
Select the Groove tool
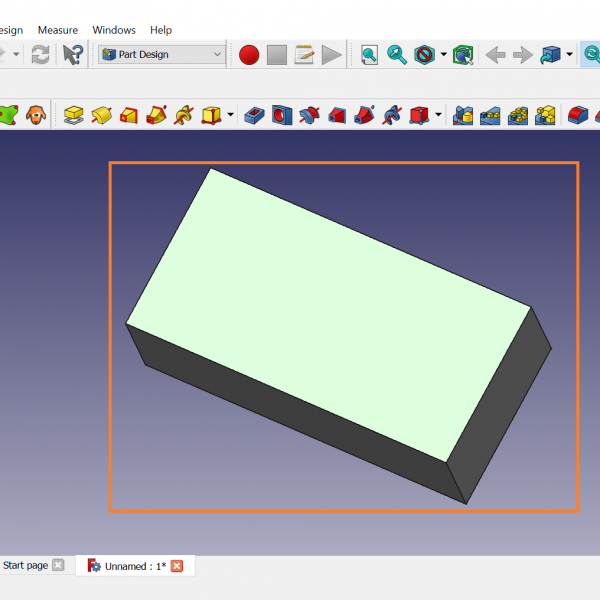tap(309, 115)
